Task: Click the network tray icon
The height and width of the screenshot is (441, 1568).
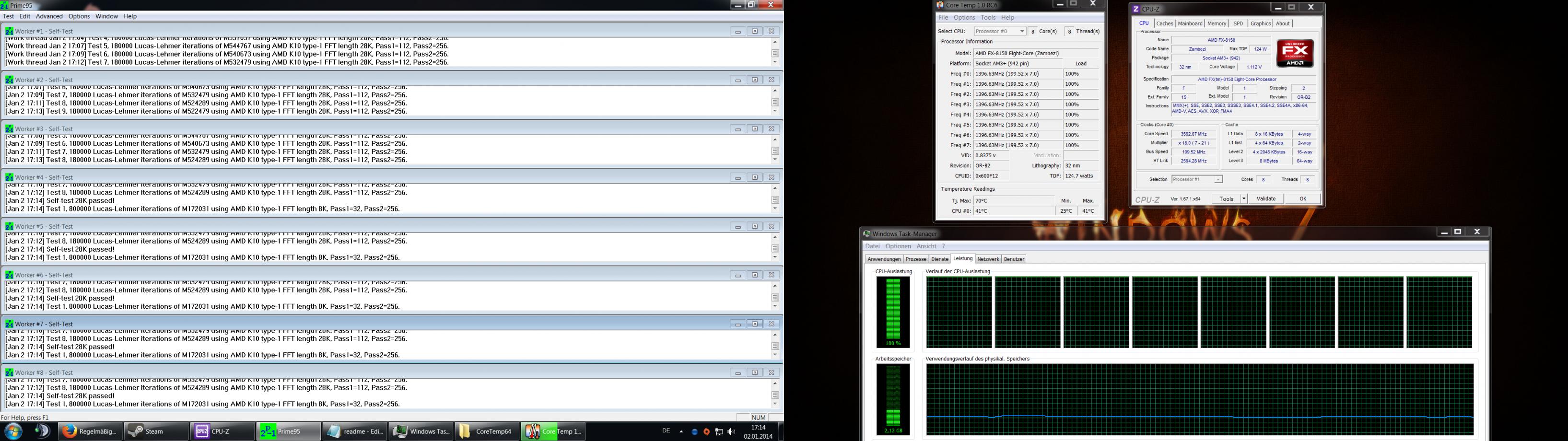Action: 719,432
